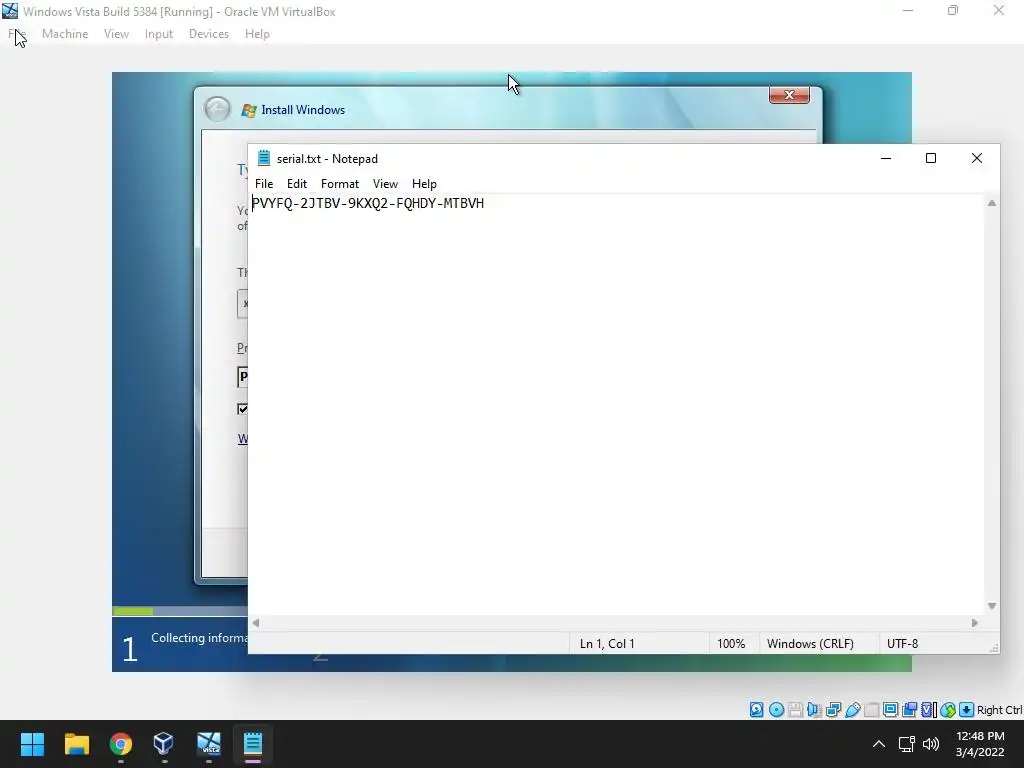Open the Notepad Format menu
1024x768 pixels.
pyautogui.click(x=340, y=184)
